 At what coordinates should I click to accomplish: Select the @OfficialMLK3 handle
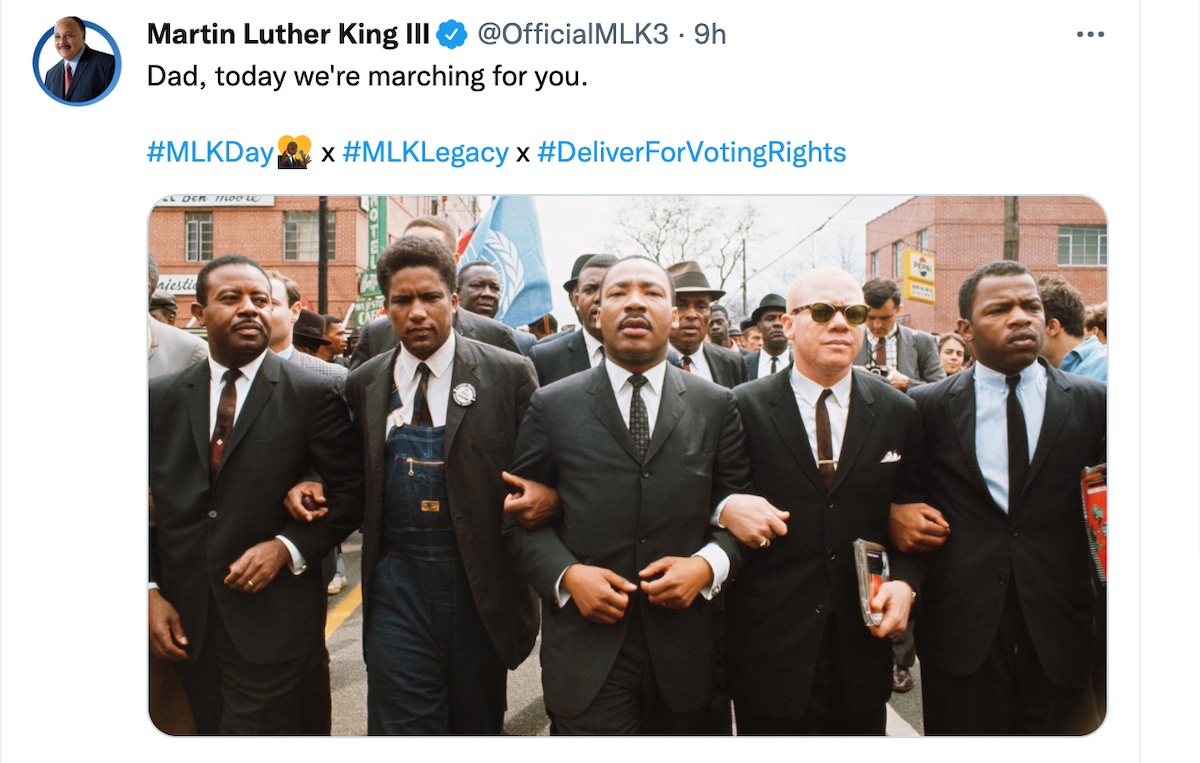(572, 35)
